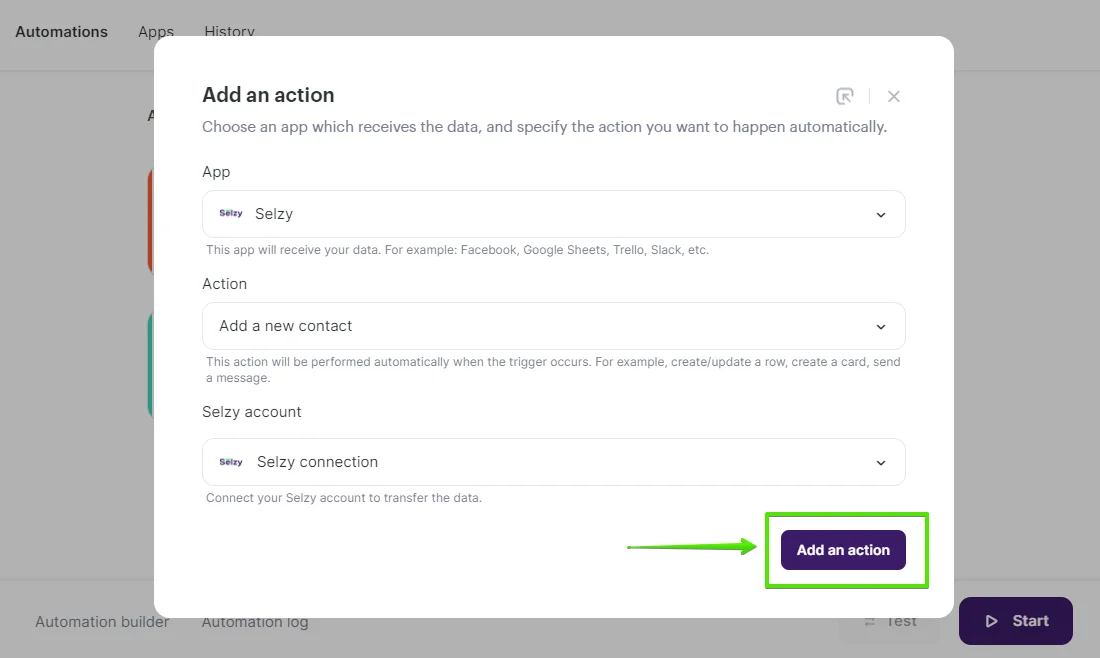Click the Test button

click(x=888, y=620)
